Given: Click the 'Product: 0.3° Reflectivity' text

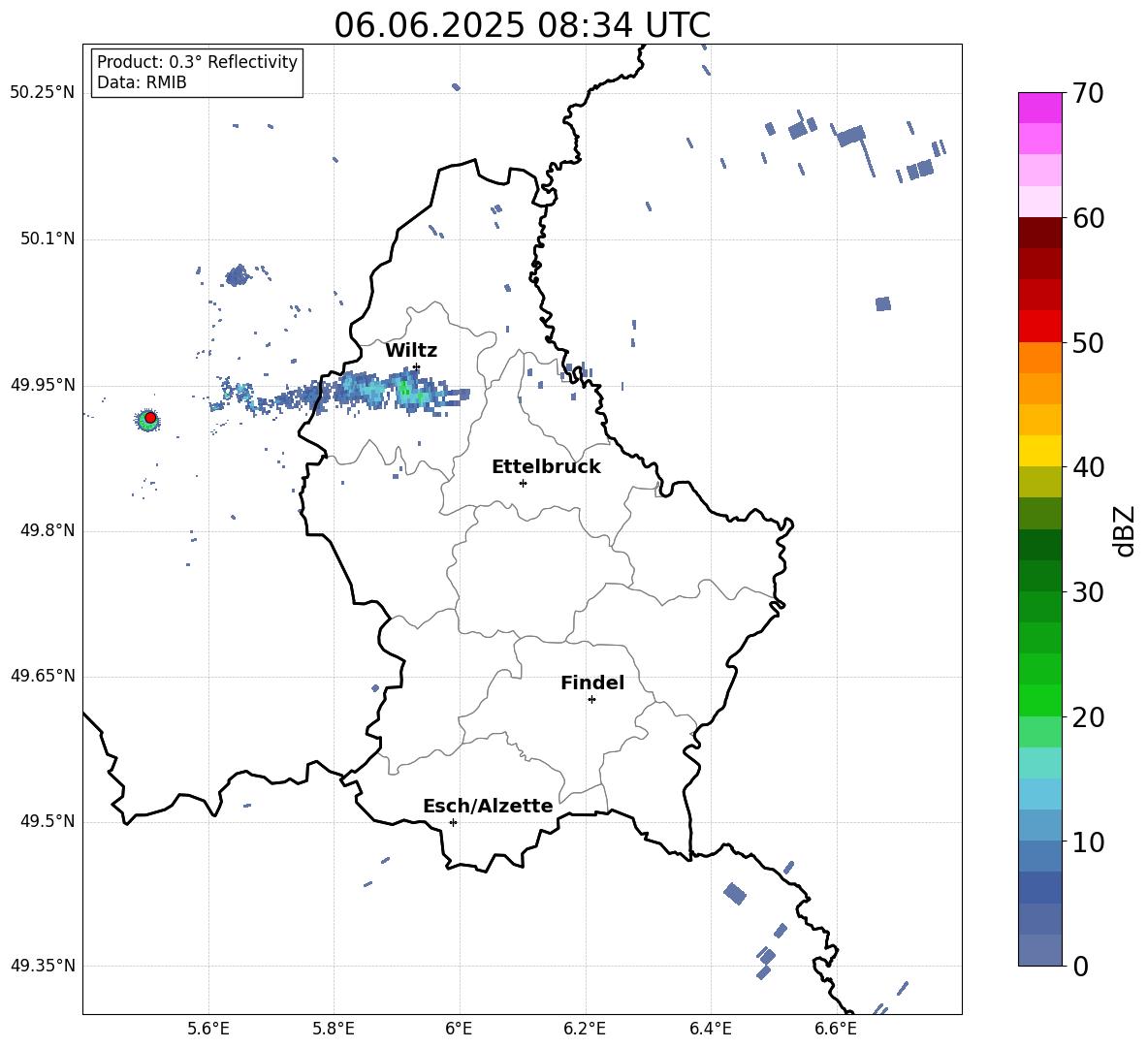Looking at the screenshot, I should [197, 61].
